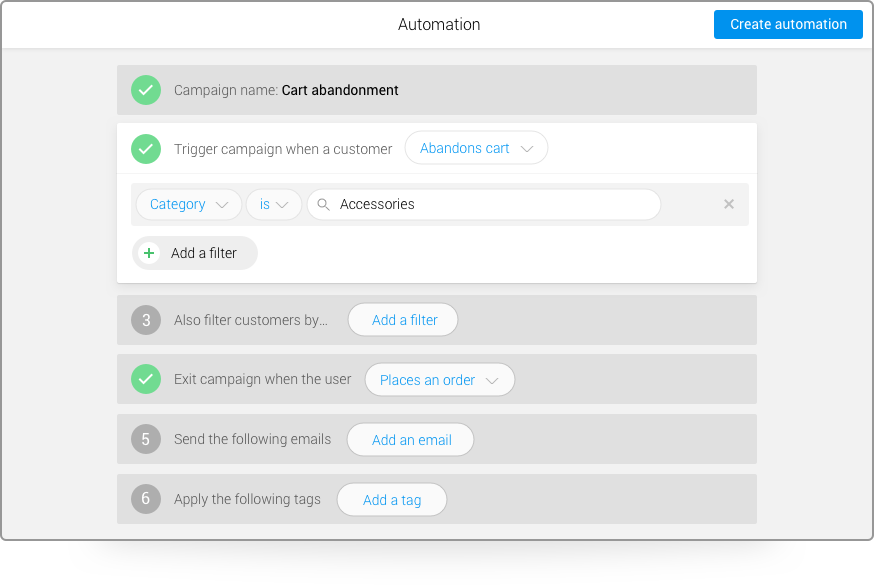Click the green checkmark beside Campaign name
This screenshot has width=874, height=585.
146,90
